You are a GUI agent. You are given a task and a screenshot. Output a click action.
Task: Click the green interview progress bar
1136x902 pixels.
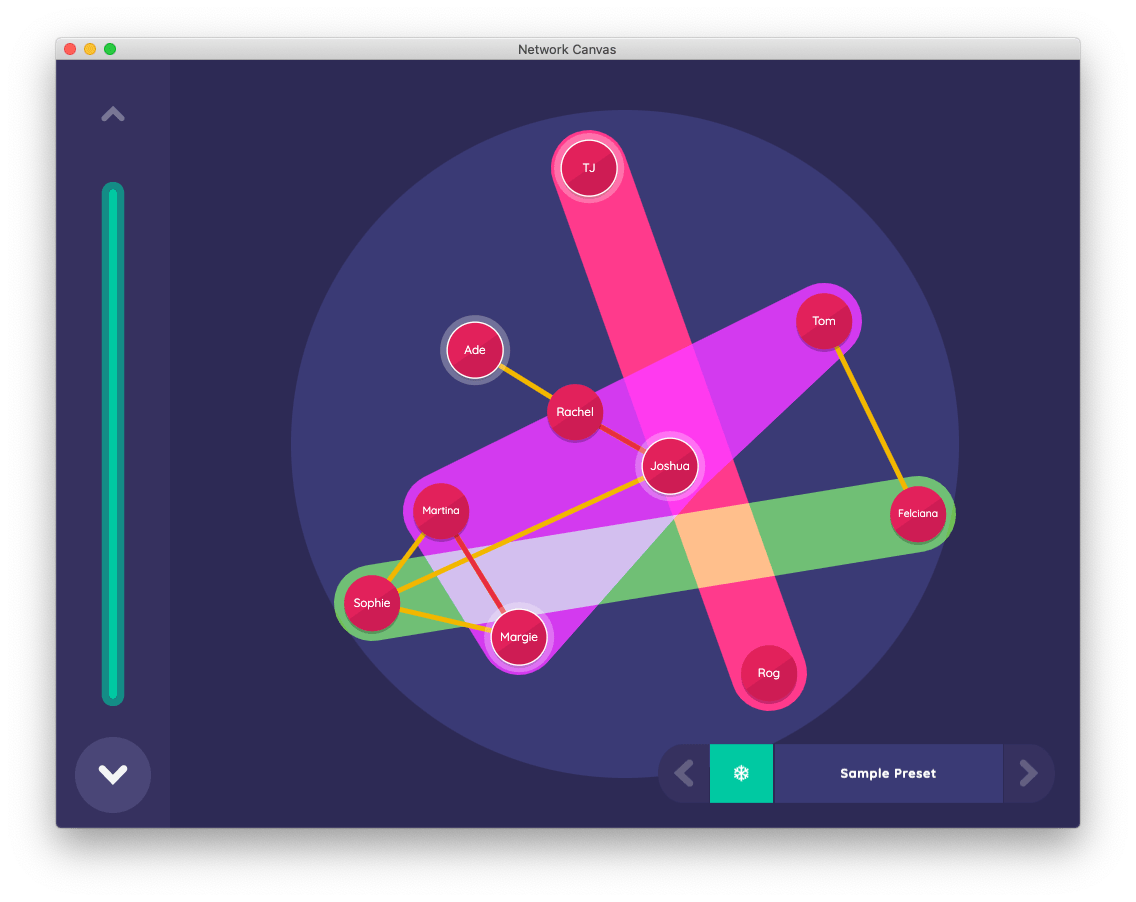click(x=113, y=444)
